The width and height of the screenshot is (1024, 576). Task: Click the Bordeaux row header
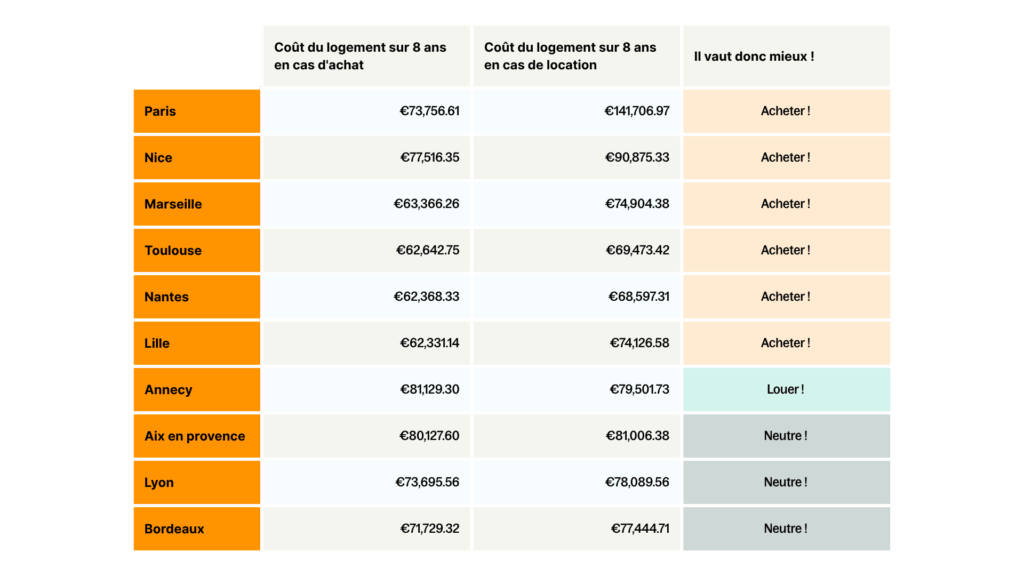(x=196, y=528)
